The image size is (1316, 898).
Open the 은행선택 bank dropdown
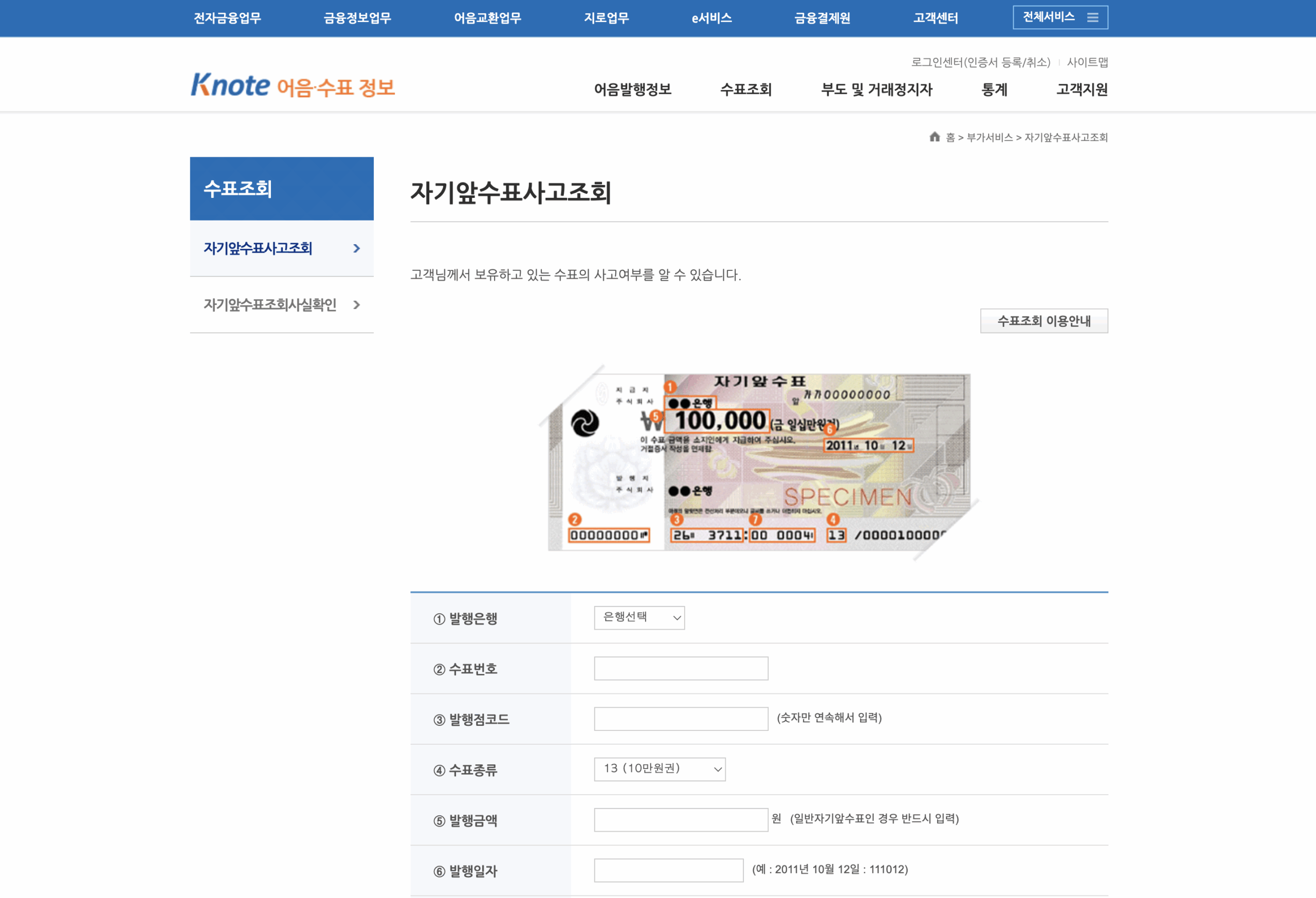(639, 618)
